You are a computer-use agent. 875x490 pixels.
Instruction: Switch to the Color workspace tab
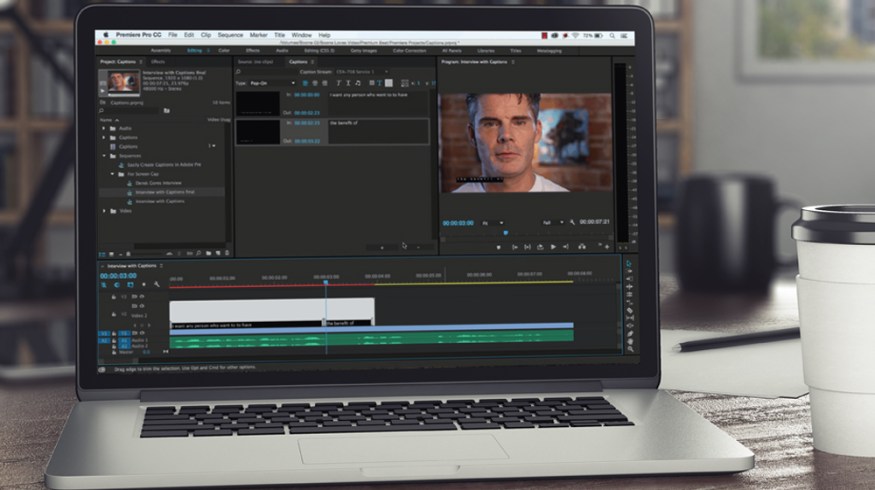pyautogui.click(x=223, y=50)
